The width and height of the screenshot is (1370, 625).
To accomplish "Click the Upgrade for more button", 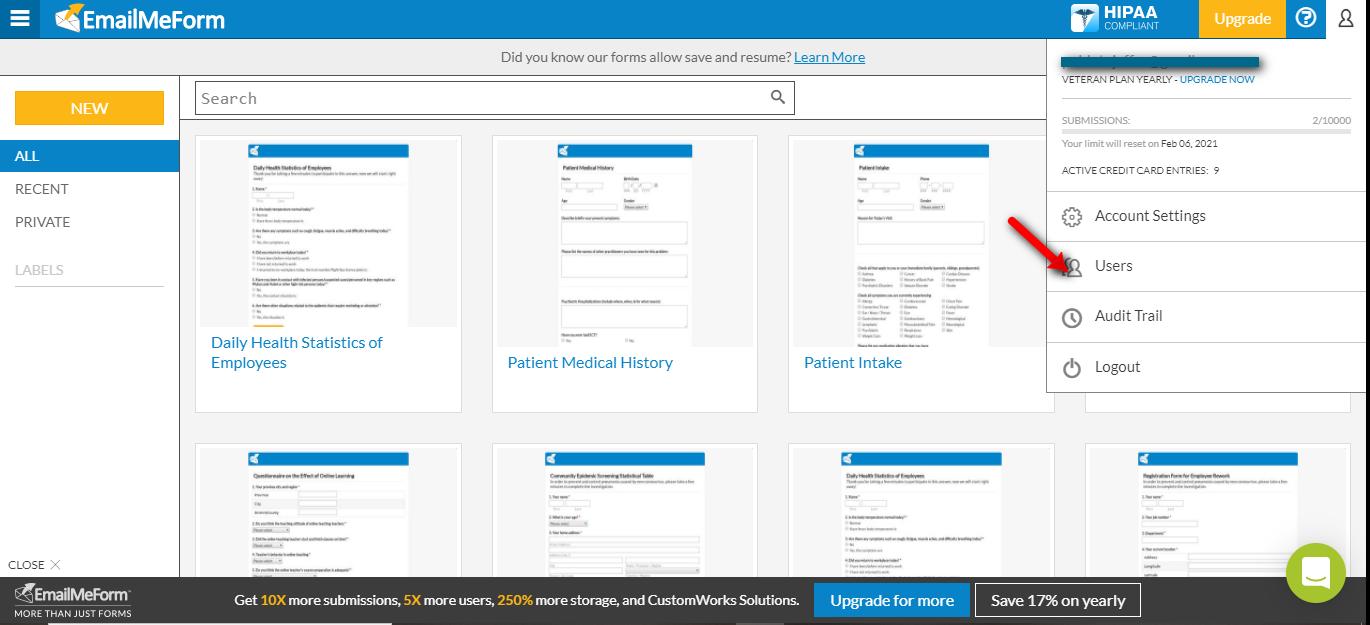I will point(891,601).
